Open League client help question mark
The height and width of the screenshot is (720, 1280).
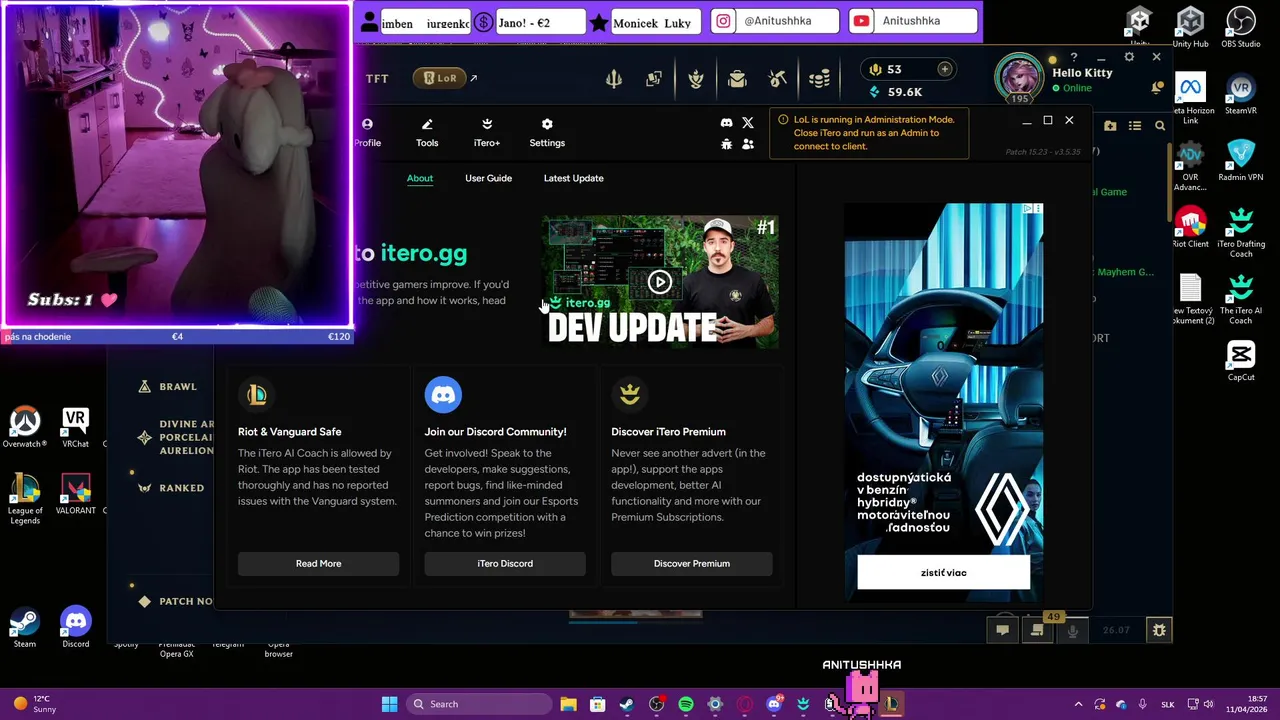[x=1074, y=58]
